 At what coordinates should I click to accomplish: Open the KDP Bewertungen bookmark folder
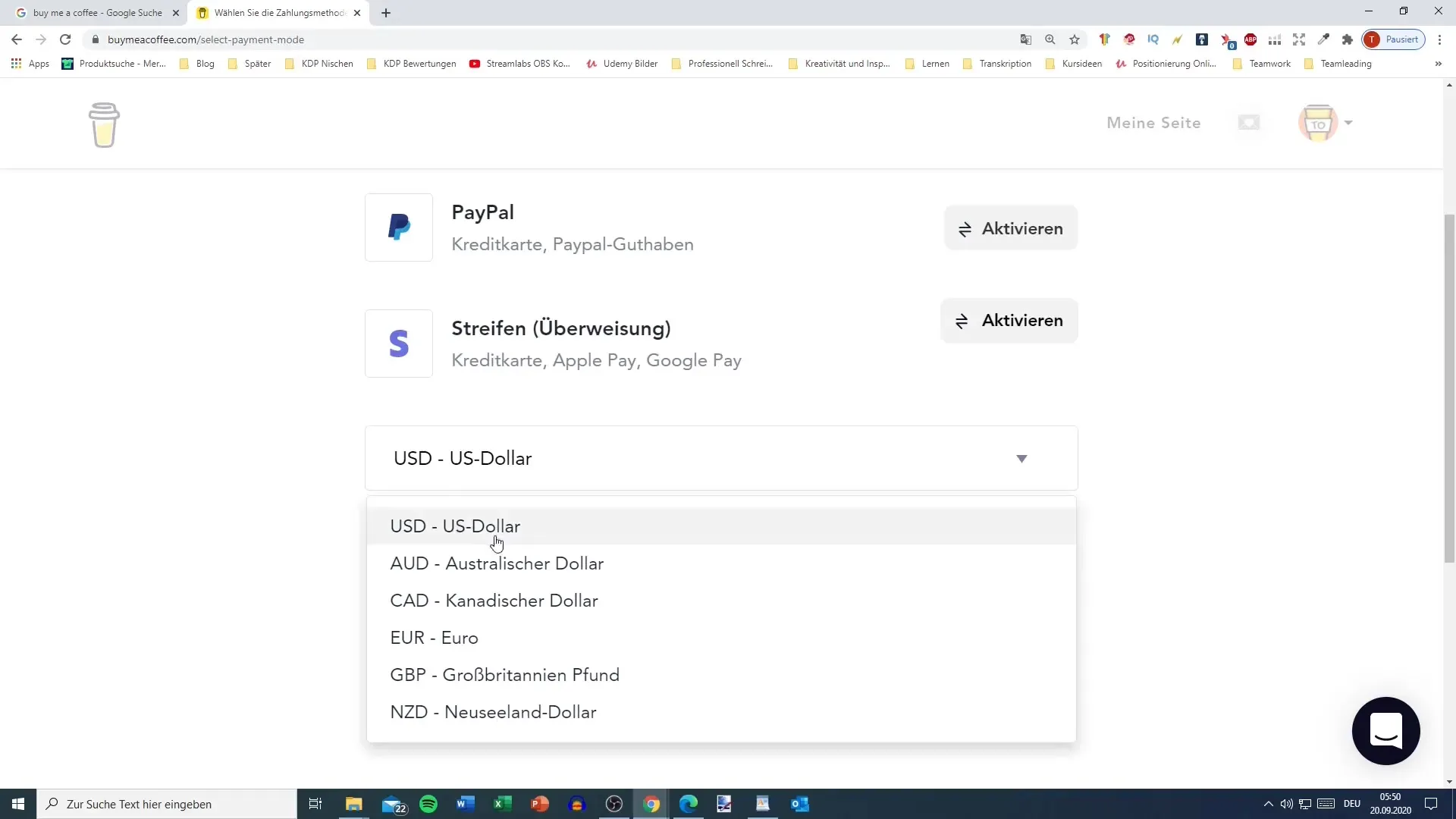(411, 64)
